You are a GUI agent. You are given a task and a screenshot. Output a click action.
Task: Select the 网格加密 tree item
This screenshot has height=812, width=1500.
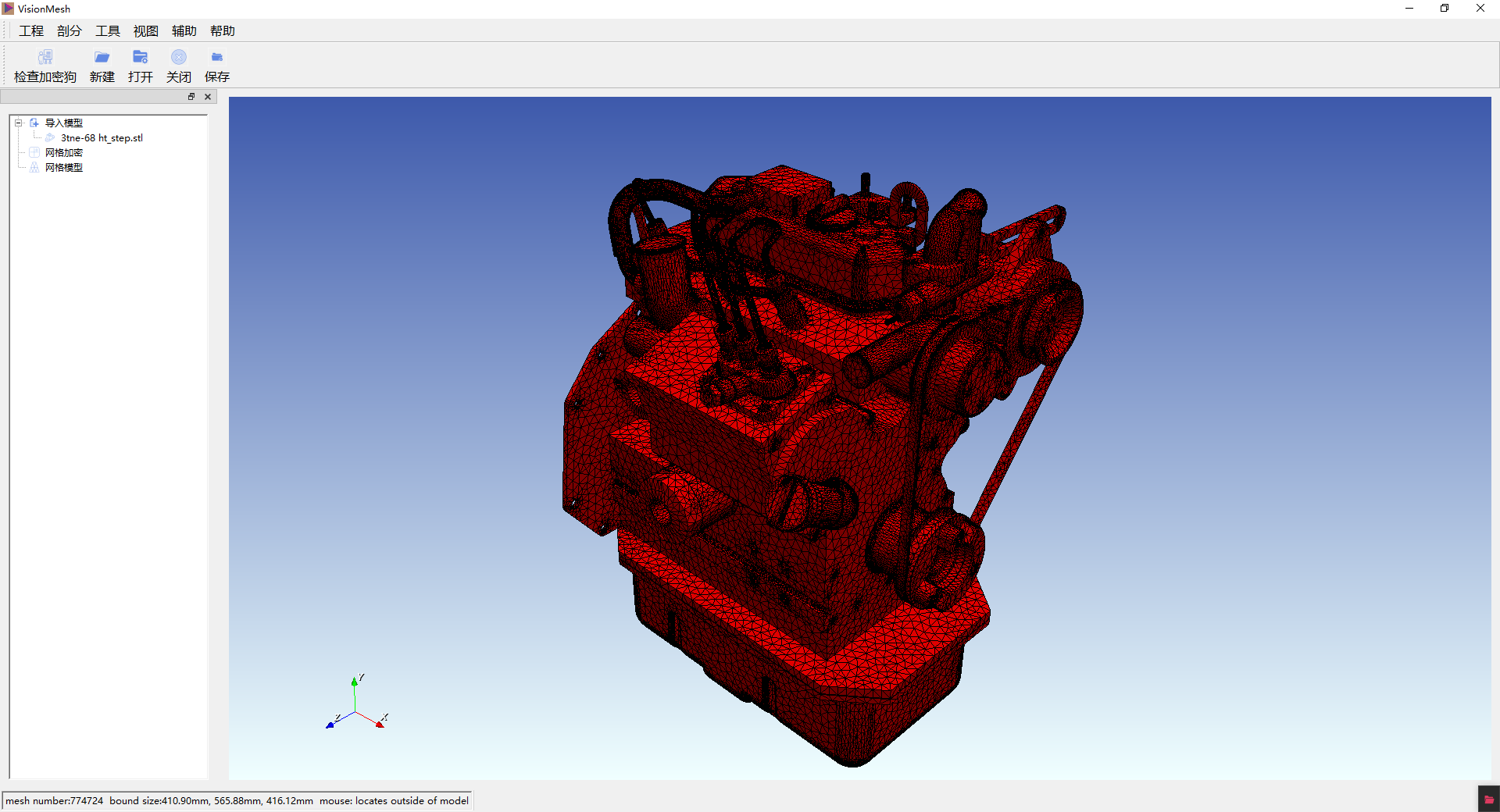coord(63,153)
